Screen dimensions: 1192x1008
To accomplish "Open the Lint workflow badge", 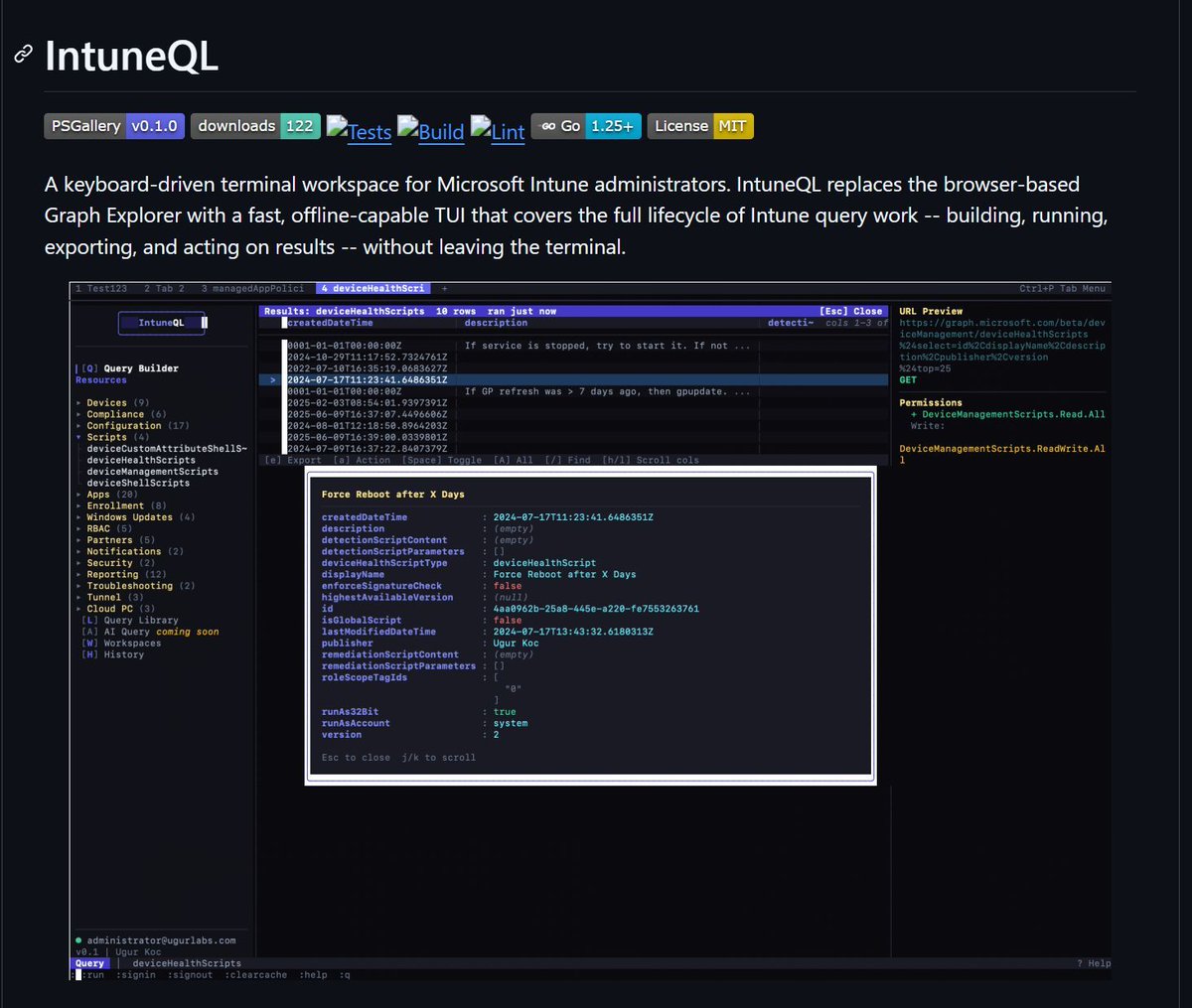I will [498, 130].
